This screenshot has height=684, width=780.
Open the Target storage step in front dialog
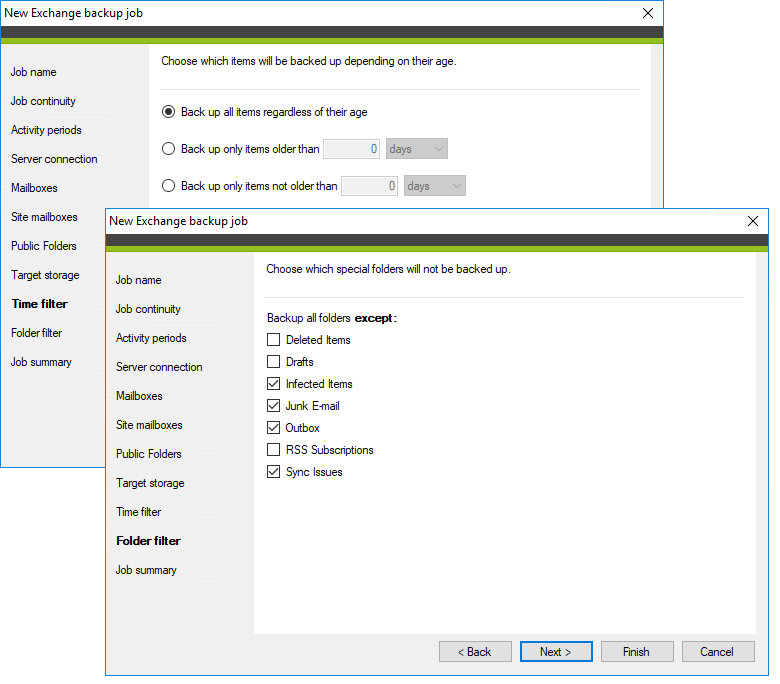[150, 483]
